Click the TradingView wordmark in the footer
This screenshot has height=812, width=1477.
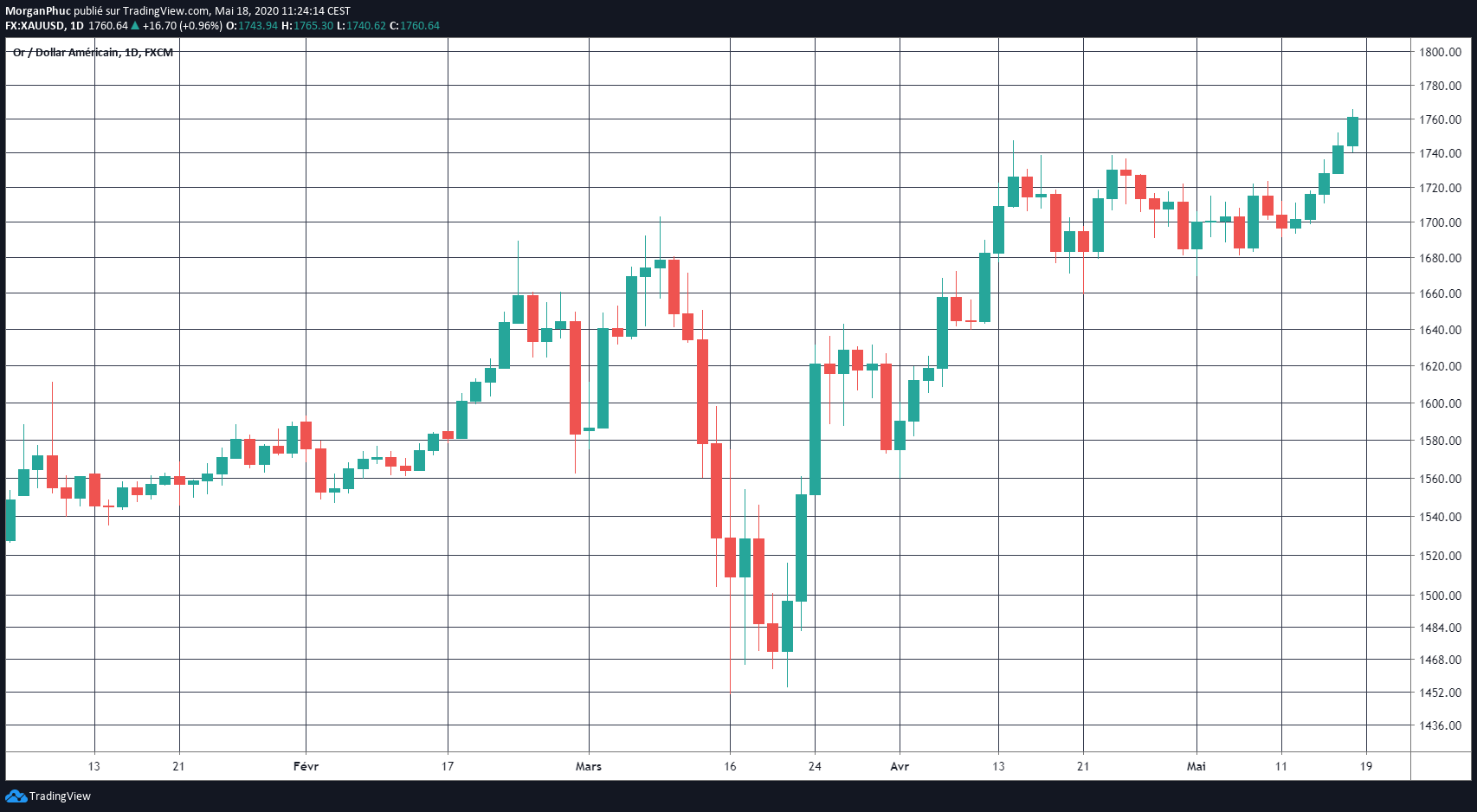(60, 796)
